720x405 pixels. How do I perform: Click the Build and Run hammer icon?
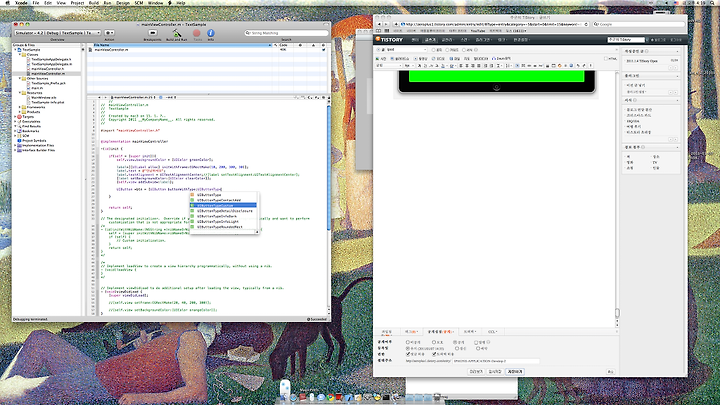coord(177,33)
